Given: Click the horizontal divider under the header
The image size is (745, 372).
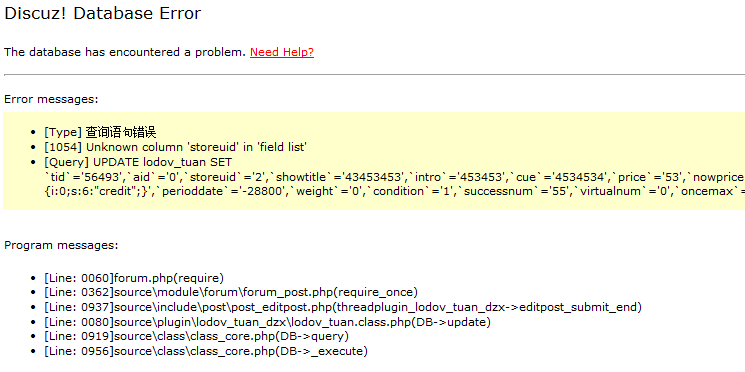Looking at the screenshot, I should tap(374, 75).
